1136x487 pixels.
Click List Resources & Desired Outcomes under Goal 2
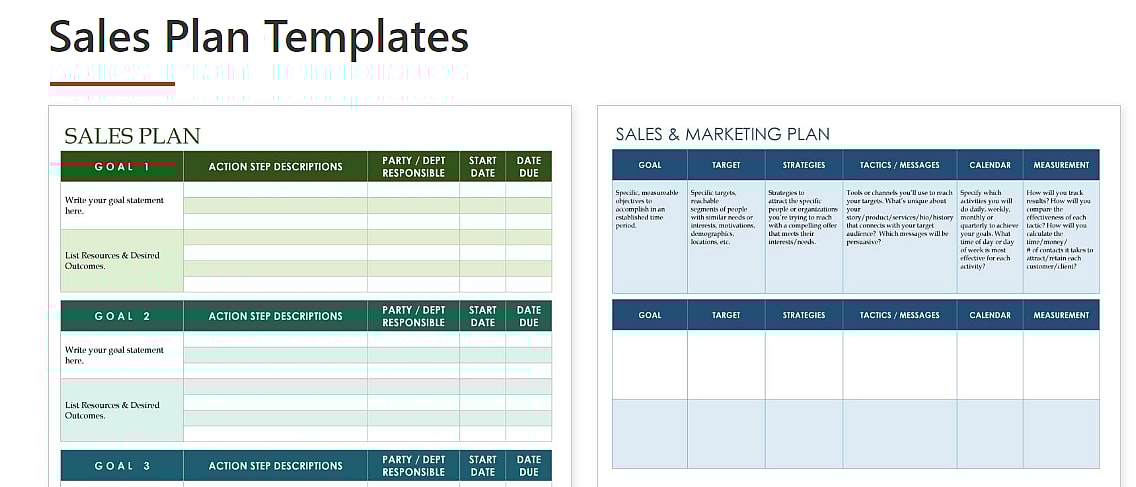pyautogui.click(x=122, y=410)
